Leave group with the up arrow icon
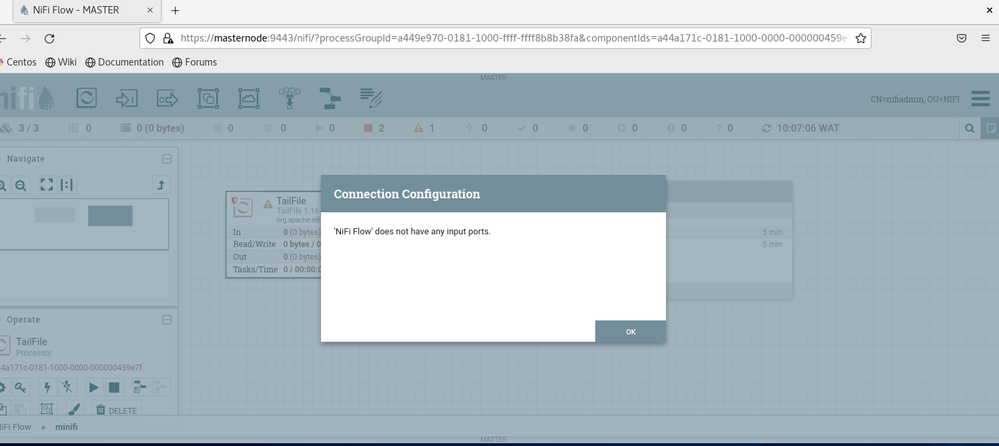 pyautogui.click(x=161, y=185)
